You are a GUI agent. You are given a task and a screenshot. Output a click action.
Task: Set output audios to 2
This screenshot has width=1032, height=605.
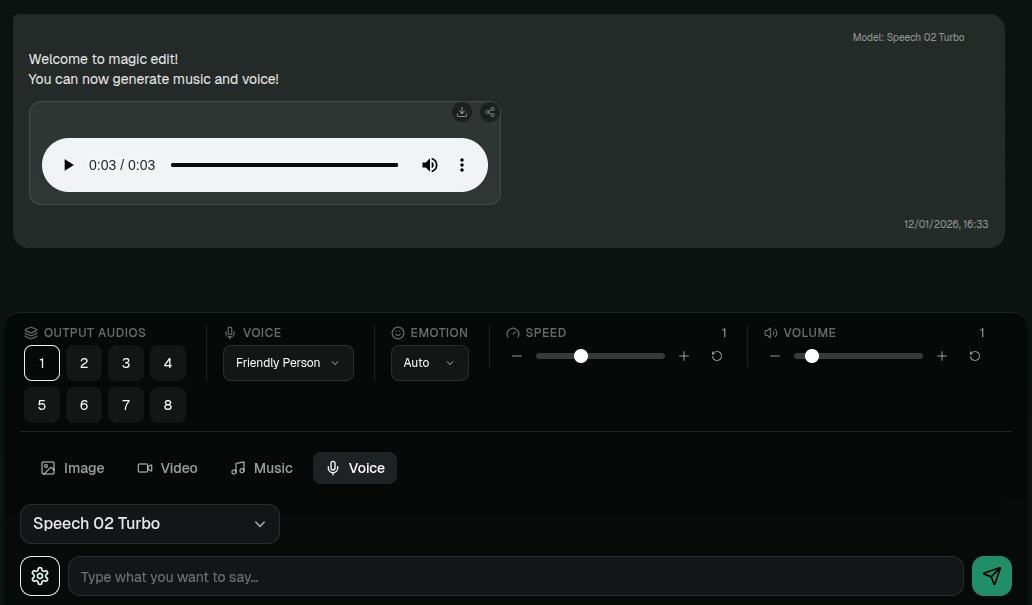(84, 363)
